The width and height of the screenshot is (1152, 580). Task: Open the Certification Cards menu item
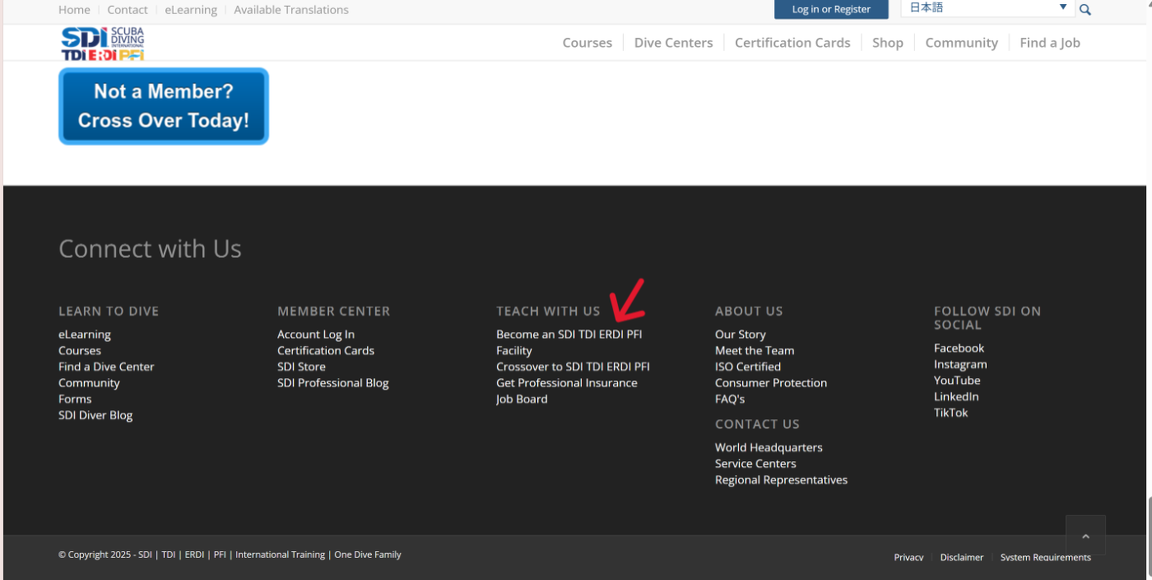point(792,43)
